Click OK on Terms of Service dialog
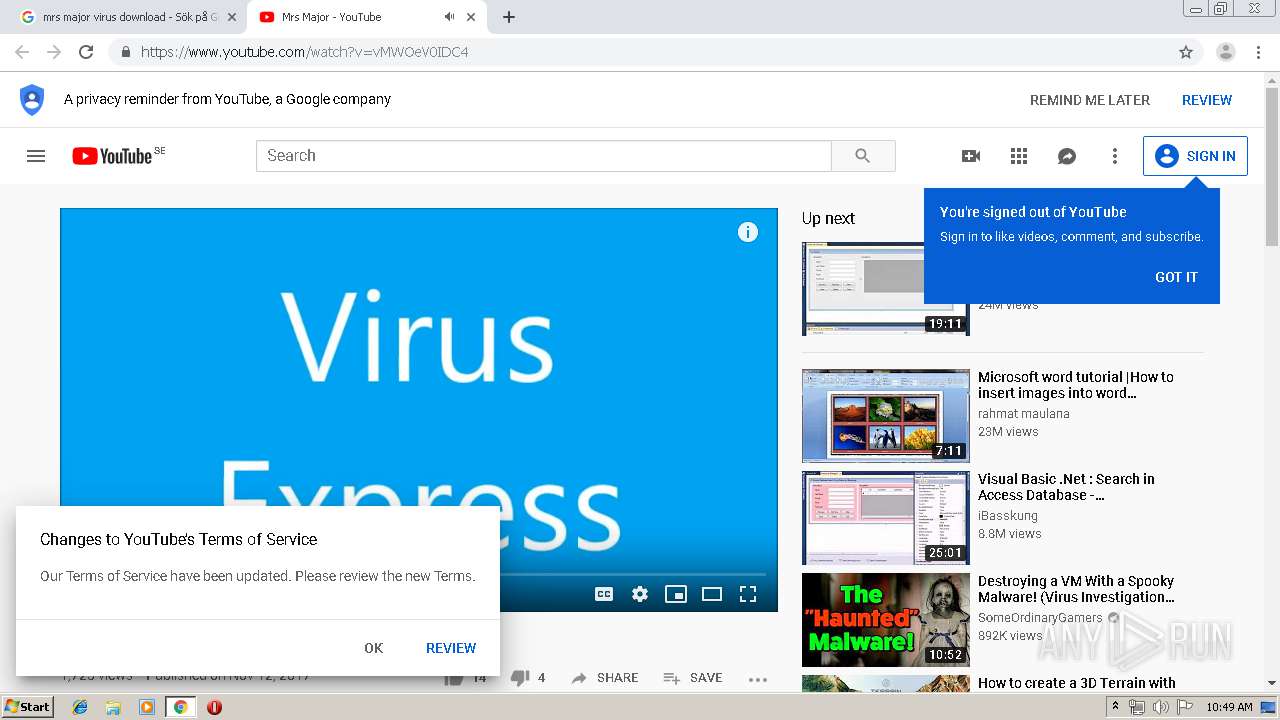This screenshot has width=1280, height=720. [x=374, y=648]
